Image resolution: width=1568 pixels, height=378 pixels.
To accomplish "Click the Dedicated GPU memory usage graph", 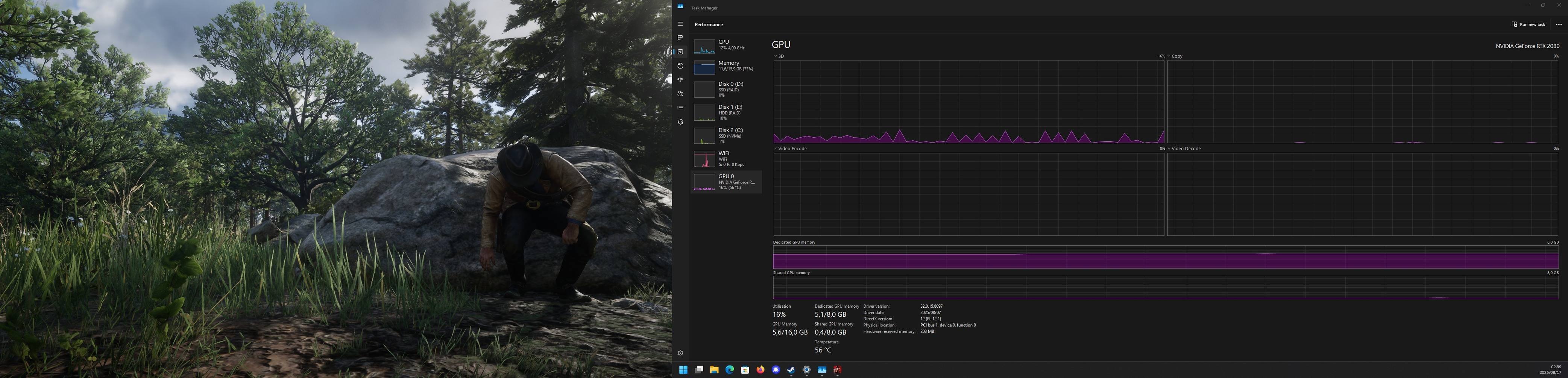I will click(x=1166, y=258).
